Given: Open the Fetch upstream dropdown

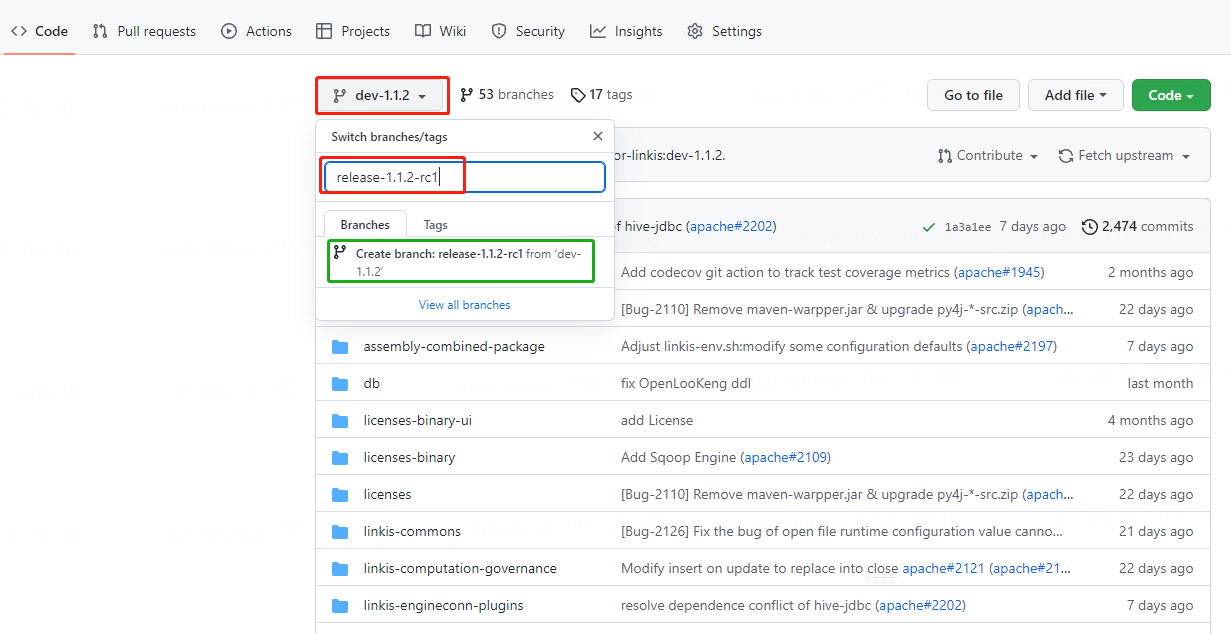Looking at the screenshot, I should tap(1124, 156).
